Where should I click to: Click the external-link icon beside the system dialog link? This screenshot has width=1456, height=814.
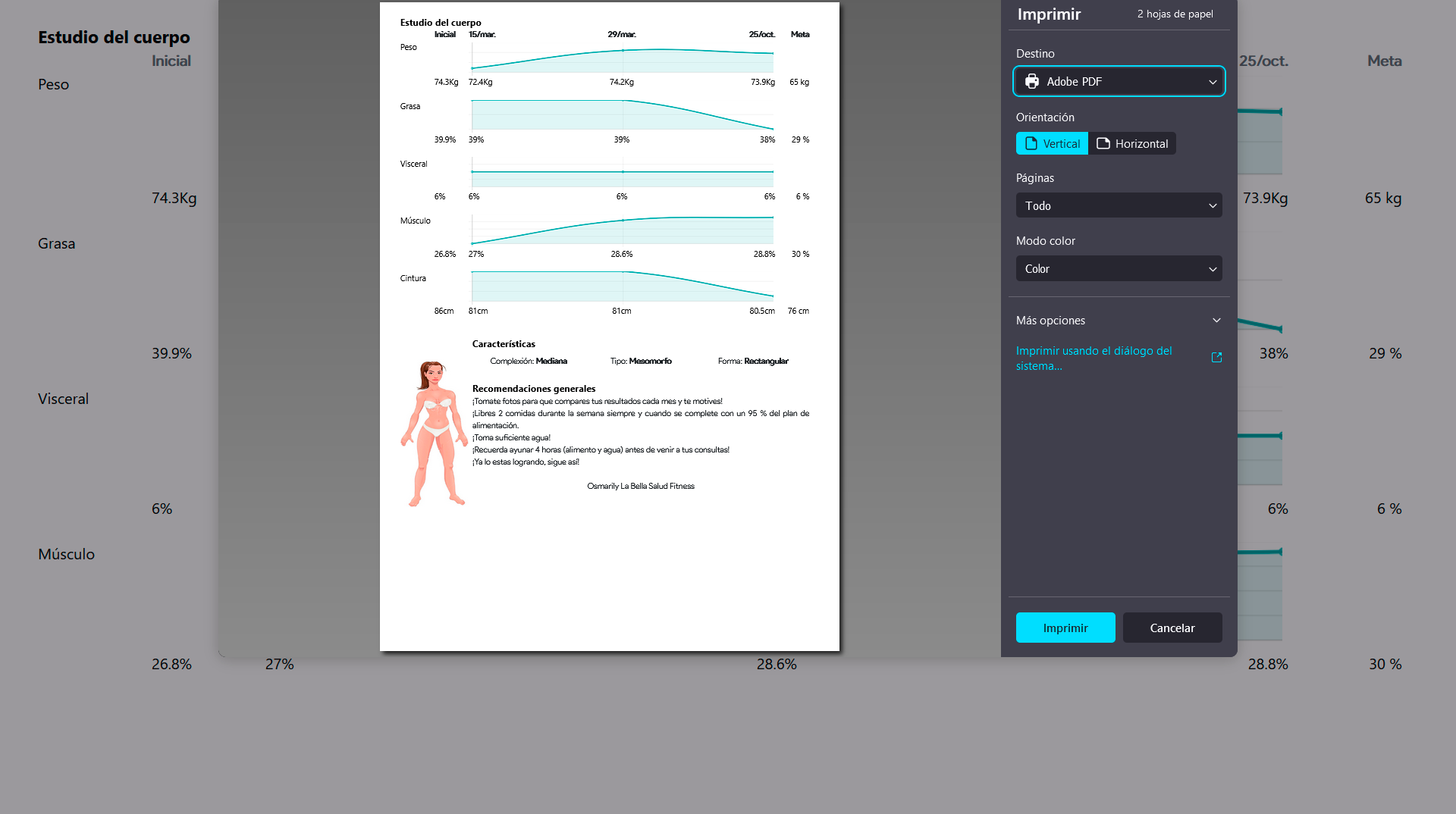[x=1216, y=358]
